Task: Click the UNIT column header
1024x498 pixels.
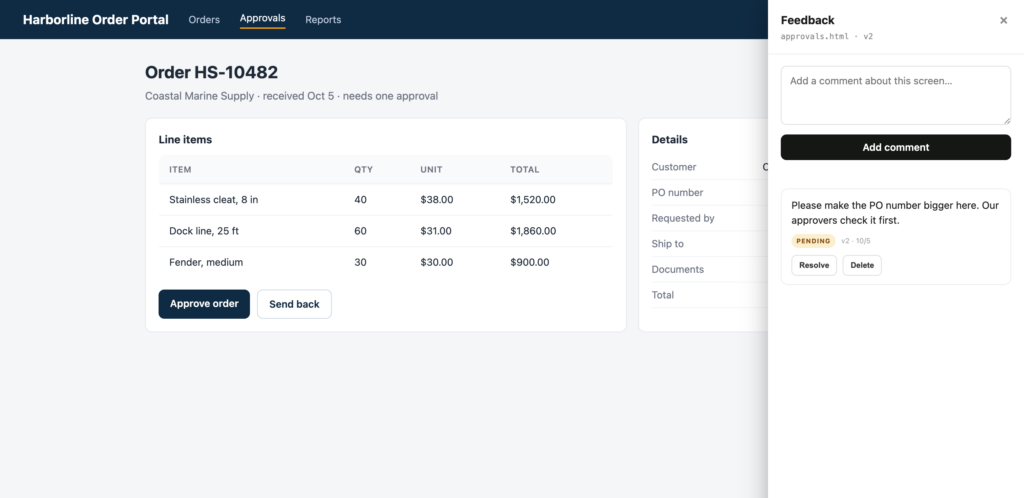Action: [x=431, y=170]
